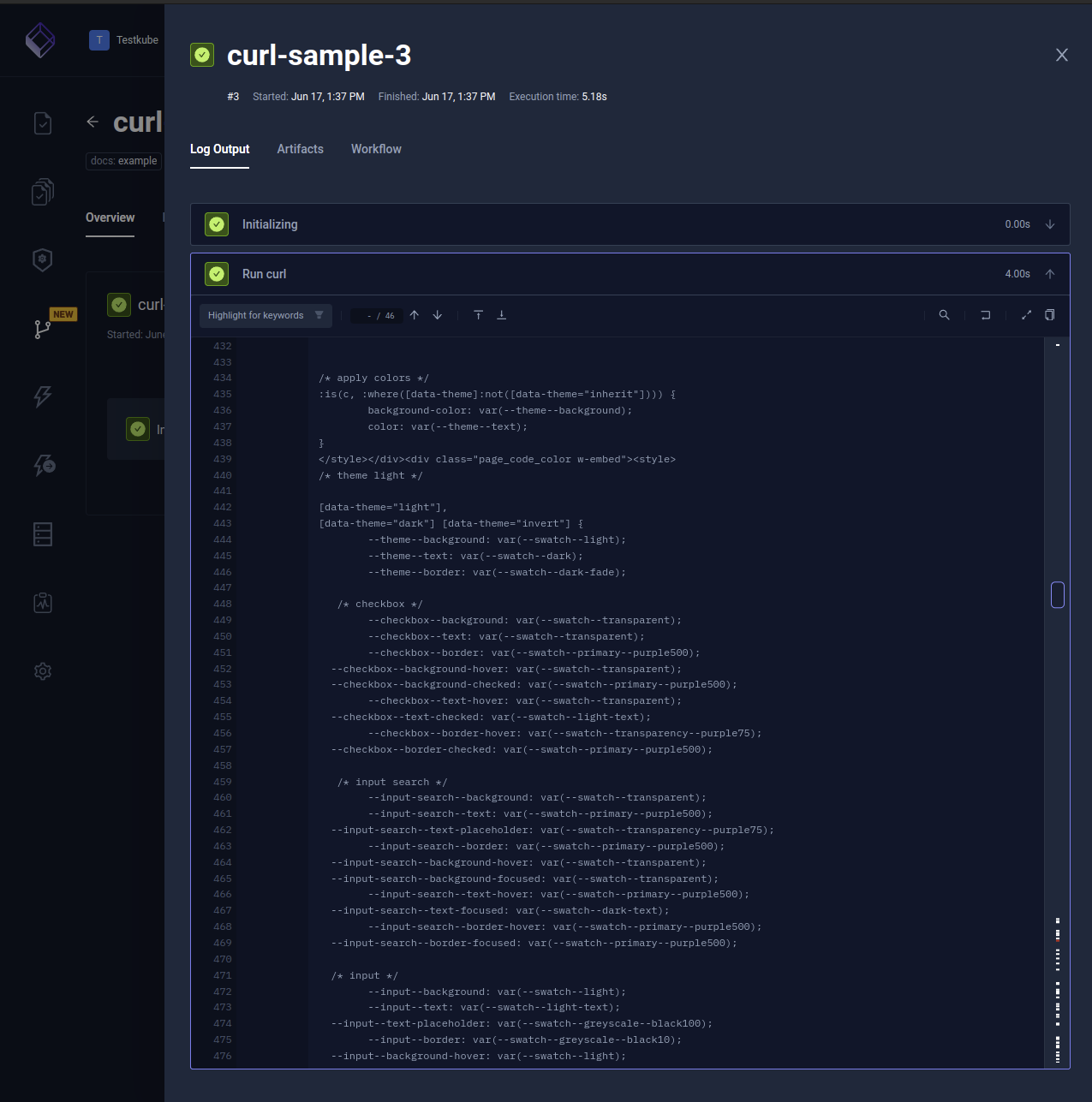
Task: Switch to the Artifacts tab
Action: point(300,149)
